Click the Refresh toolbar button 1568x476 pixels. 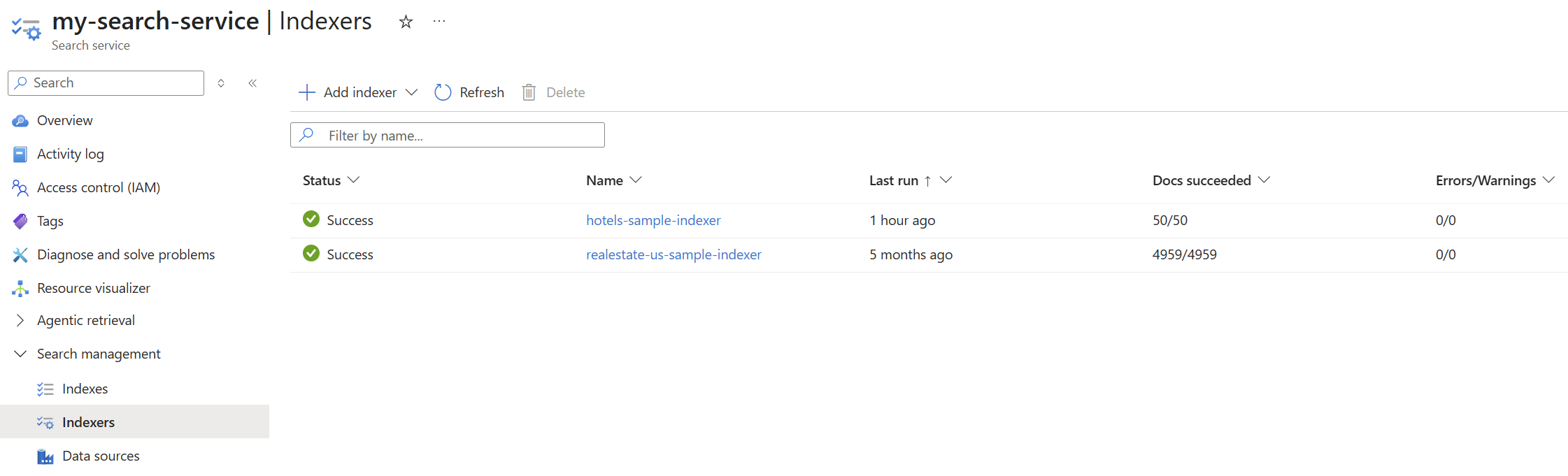(x=469, y=92)
